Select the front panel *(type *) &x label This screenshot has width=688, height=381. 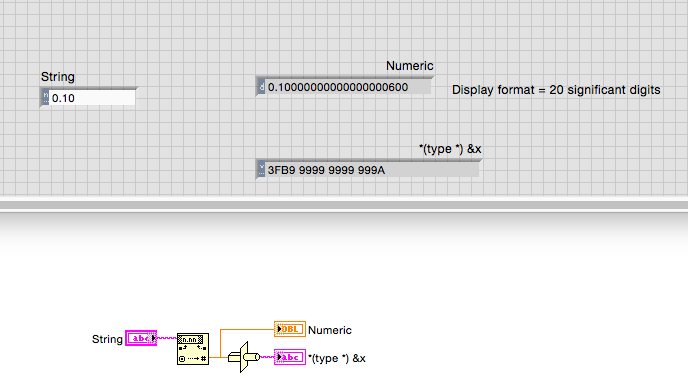[450, 149]
